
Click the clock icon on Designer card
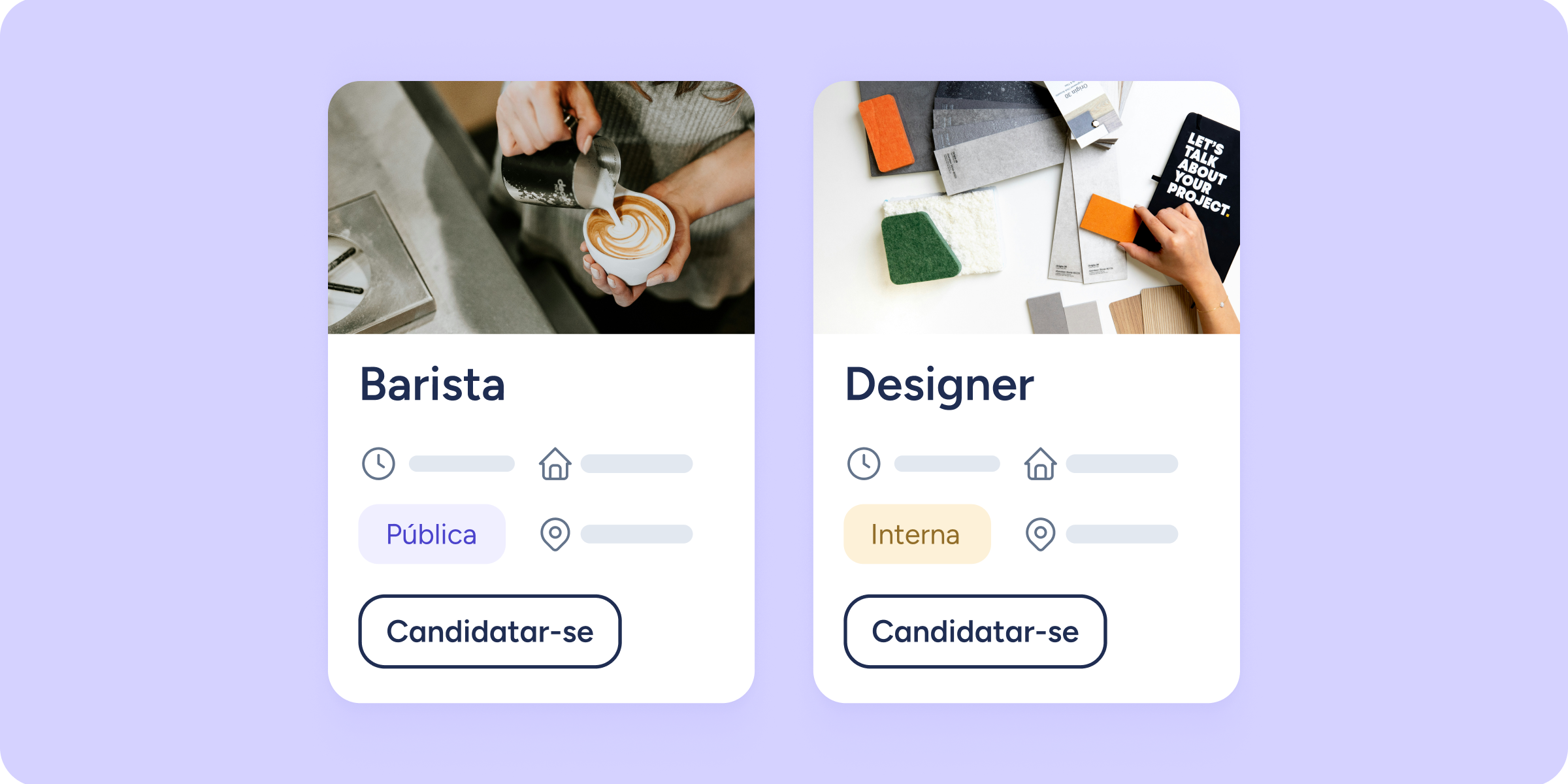864,464
